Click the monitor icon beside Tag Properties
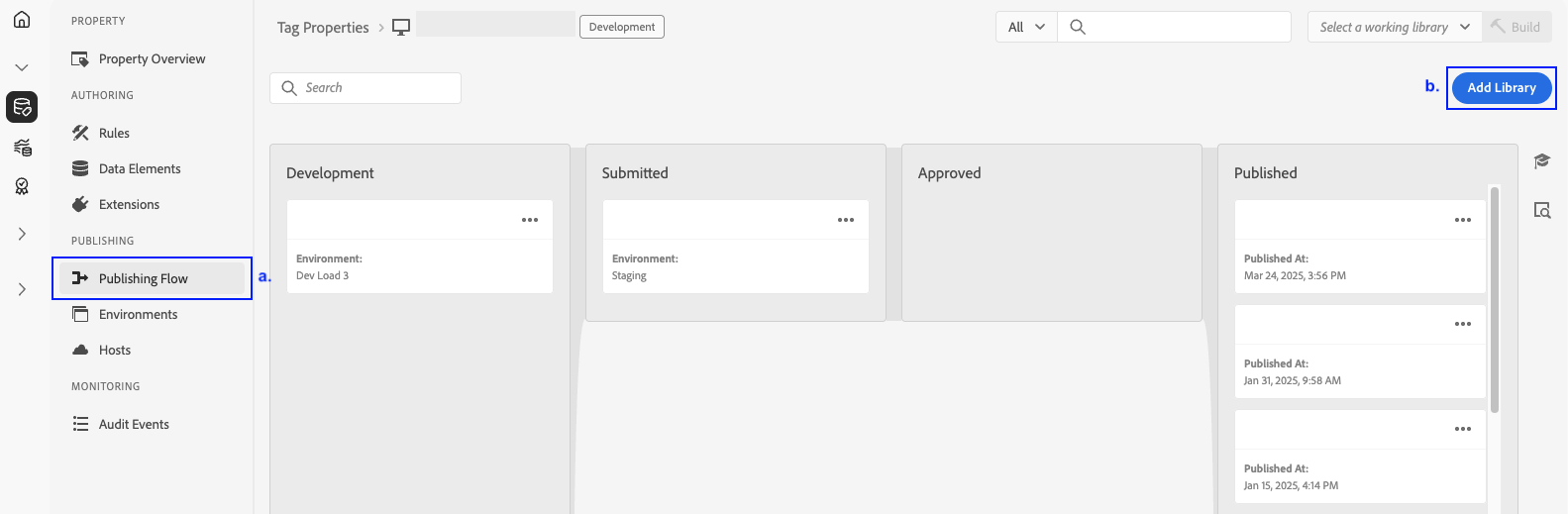The height and width of the screenshot is (514, 1568). tap(401, 28)
